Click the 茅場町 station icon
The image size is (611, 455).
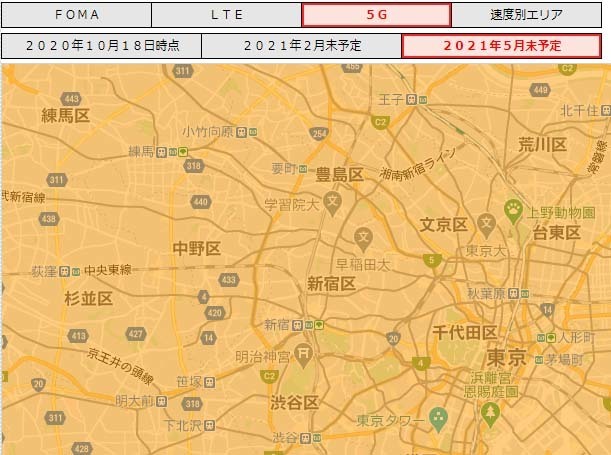click(539, 360)
